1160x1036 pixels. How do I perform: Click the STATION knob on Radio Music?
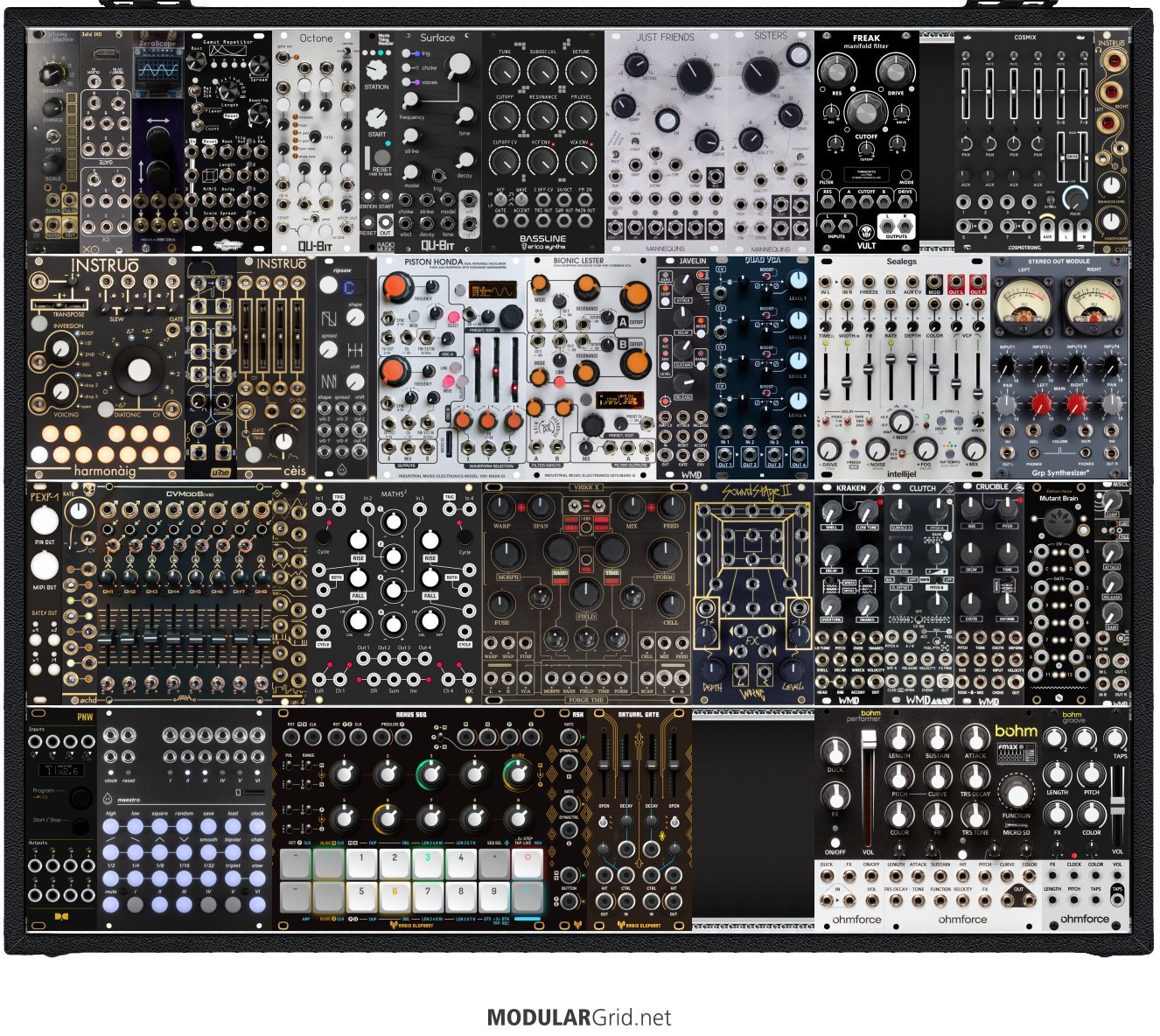point(376,72)
